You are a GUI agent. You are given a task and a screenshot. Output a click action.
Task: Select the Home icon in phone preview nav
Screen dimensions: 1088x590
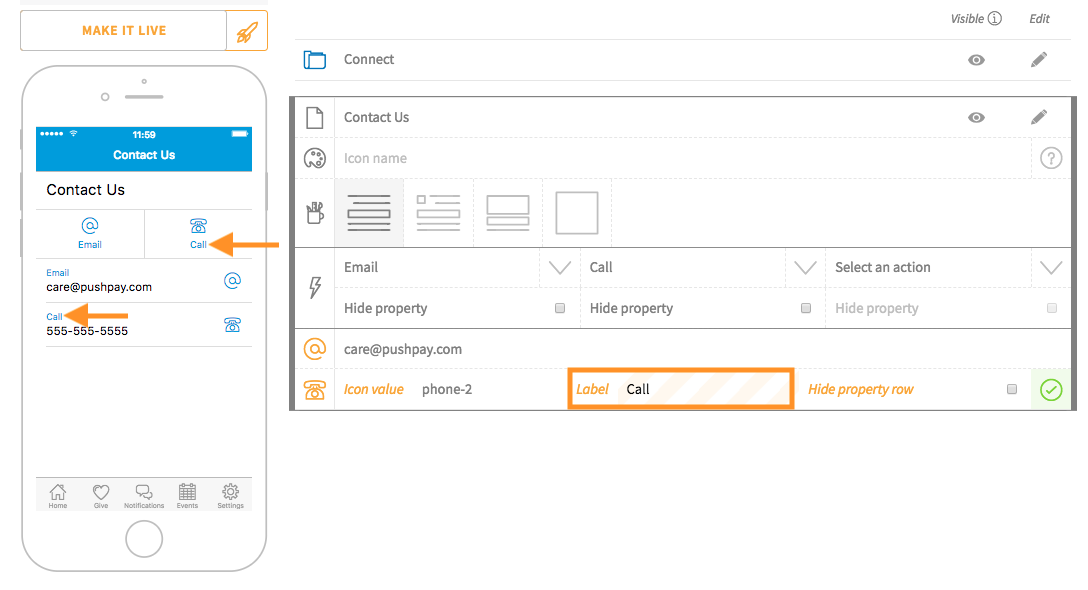[x=57, y=493]
